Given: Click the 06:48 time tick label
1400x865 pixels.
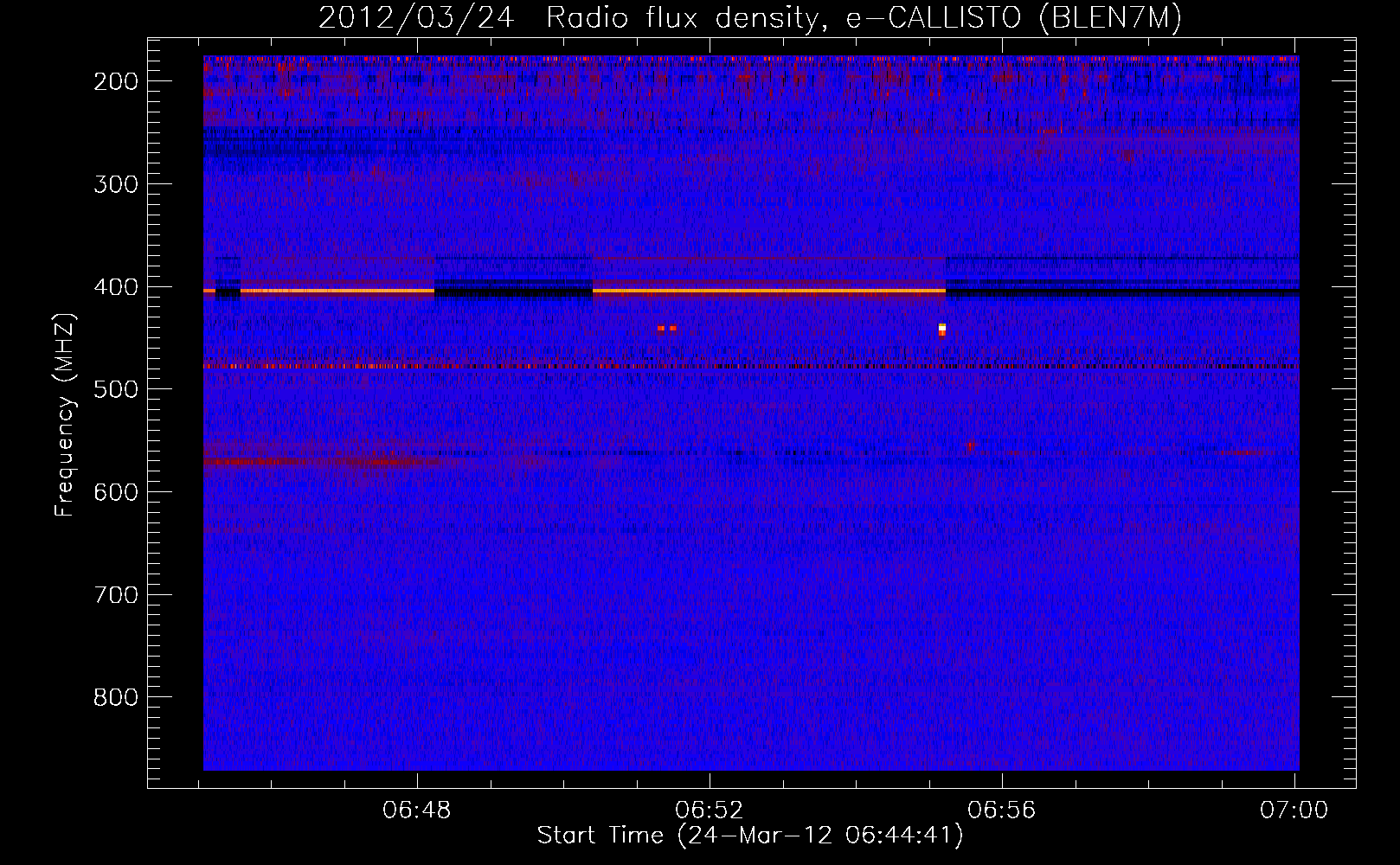Looking at the screenshot, I should pyautogui.click(x=417, y=811).
